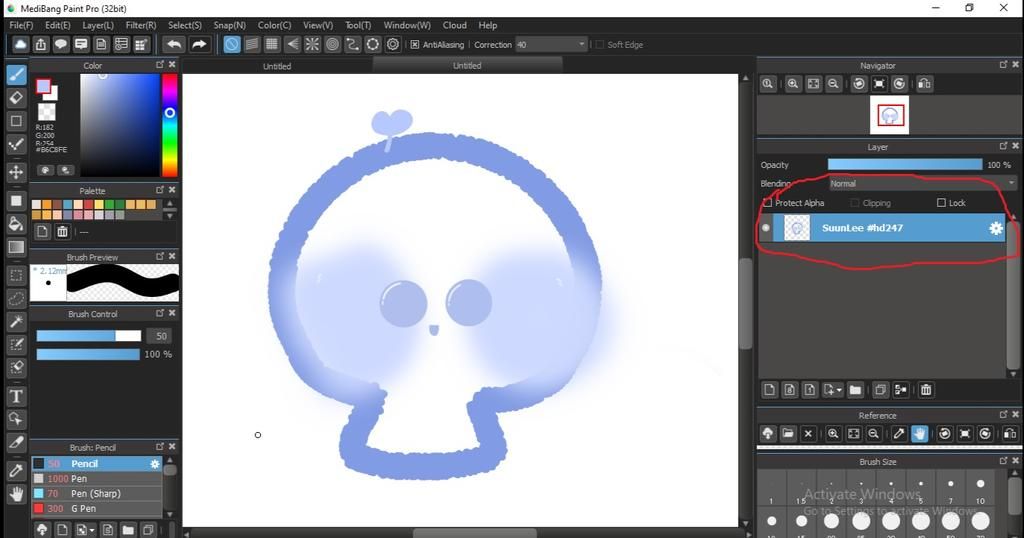This screenshot has width=1024, height=538.
Task: Open SuunLee layer settings gear
Action: tap(995, 228)
